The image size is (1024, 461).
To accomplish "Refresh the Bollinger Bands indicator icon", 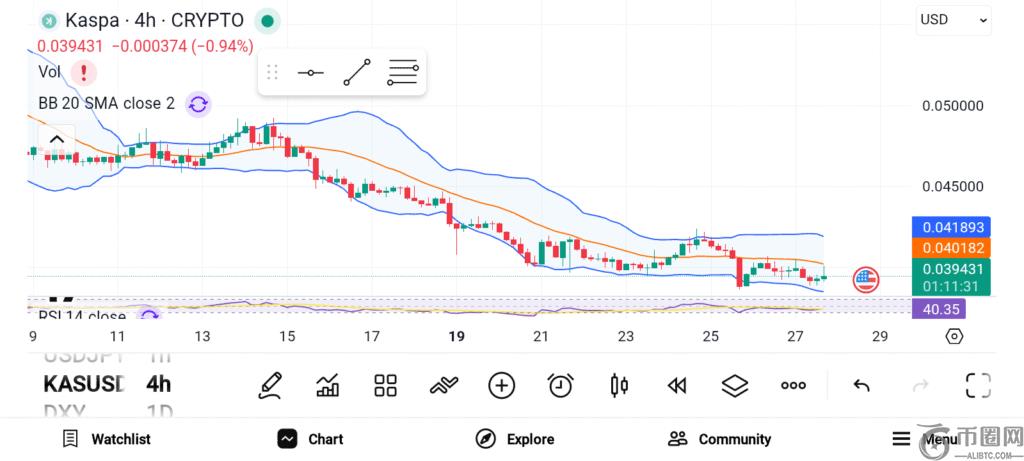I will (x=198, y=103).
